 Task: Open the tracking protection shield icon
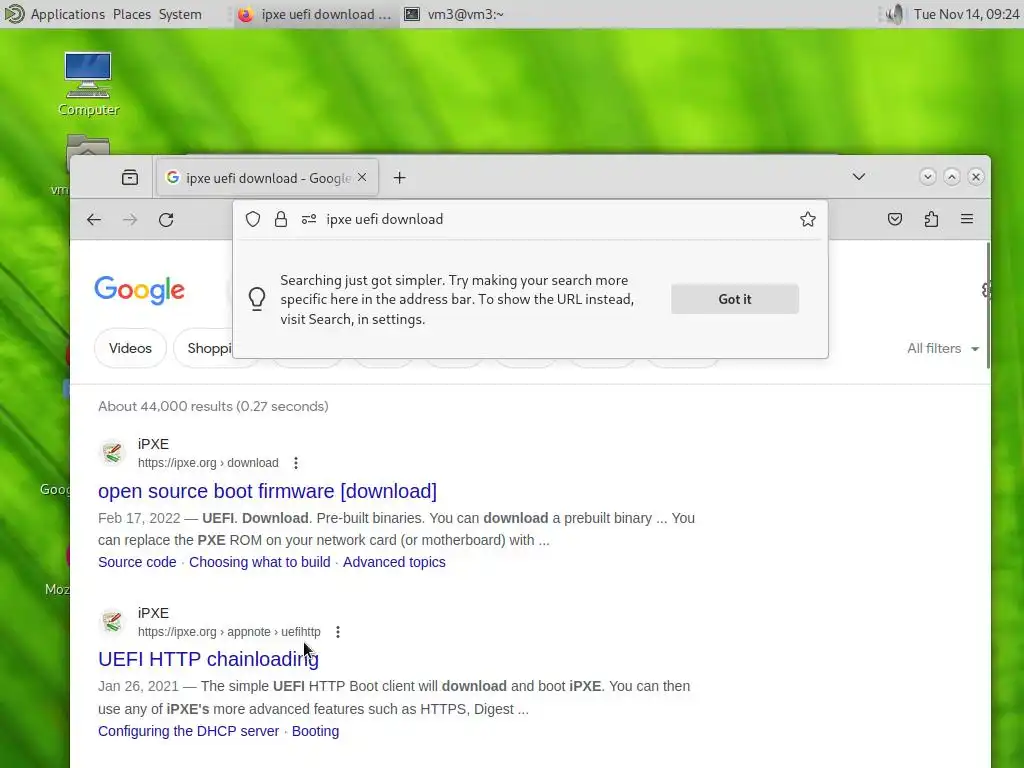(x=253, y=219)
